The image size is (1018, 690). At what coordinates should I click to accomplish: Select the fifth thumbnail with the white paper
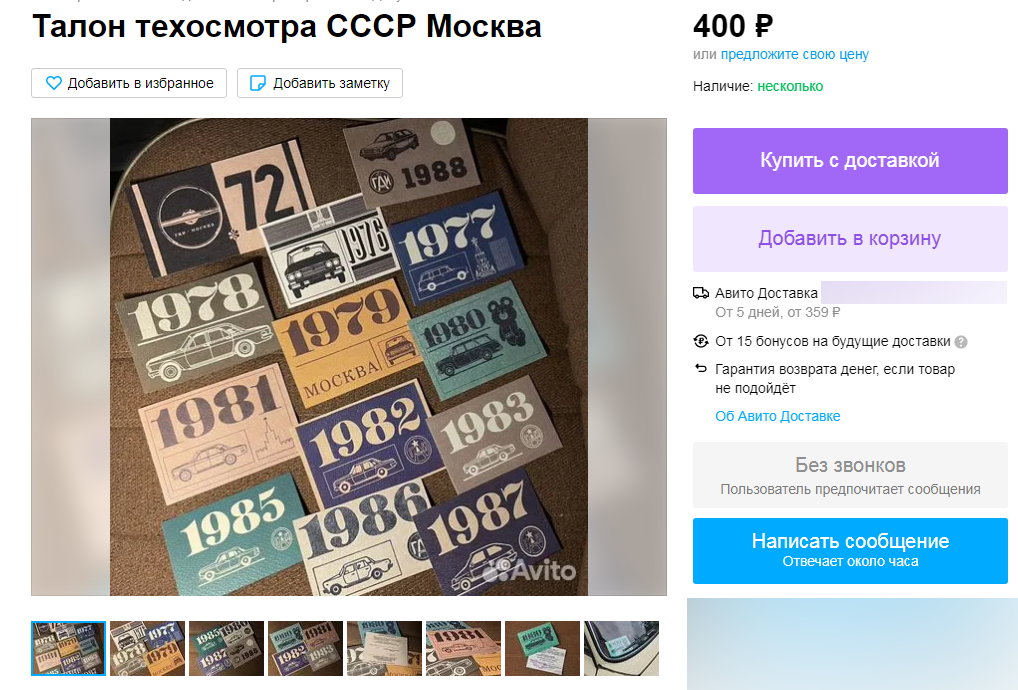(384, 648)
